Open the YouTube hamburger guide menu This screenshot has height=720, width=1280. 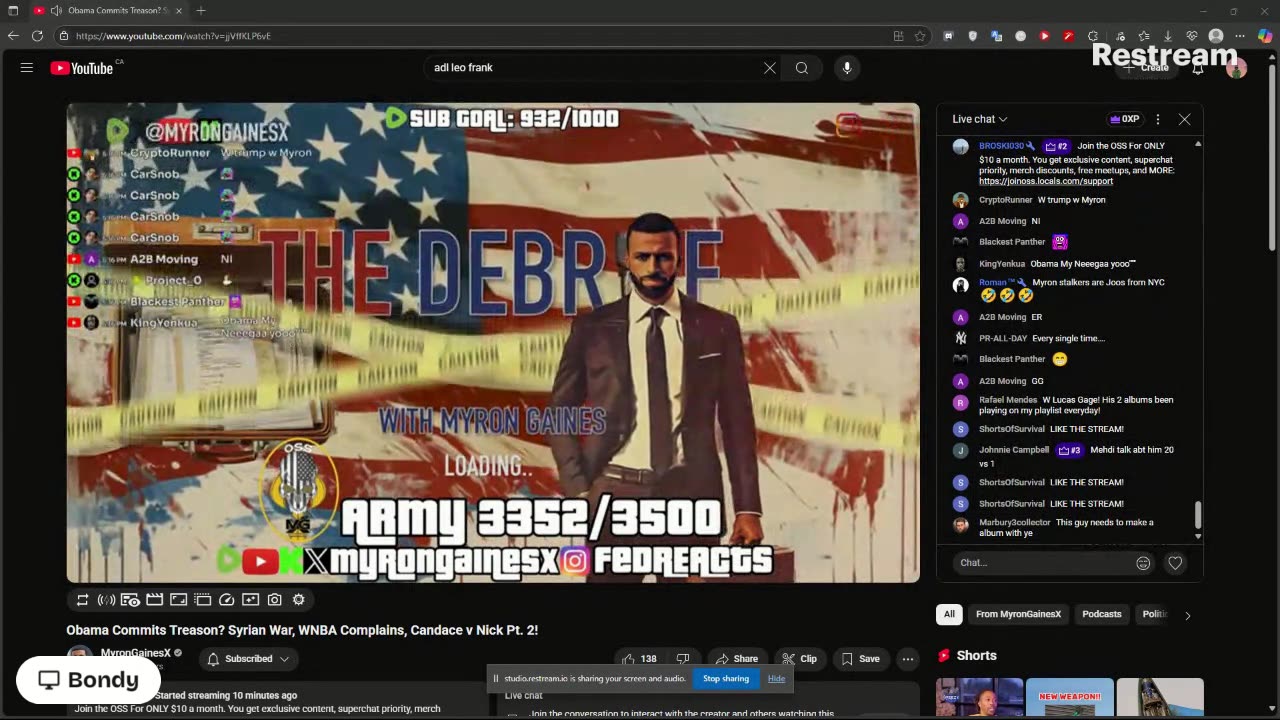pyautogui.click(x=27, y=68)
